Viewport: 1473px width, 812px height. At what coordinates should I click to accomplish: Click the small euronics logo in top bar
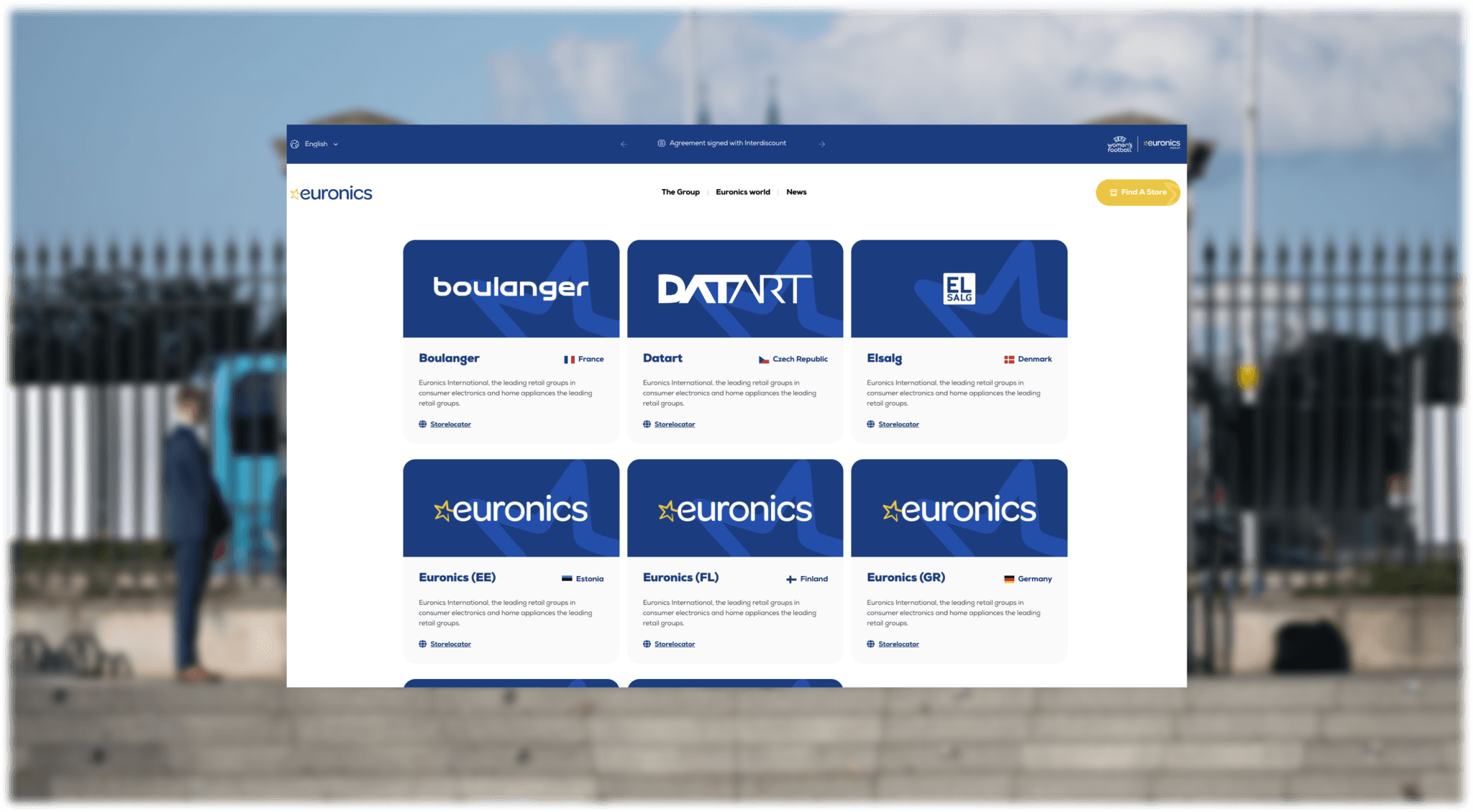[x=1162, y=144]
